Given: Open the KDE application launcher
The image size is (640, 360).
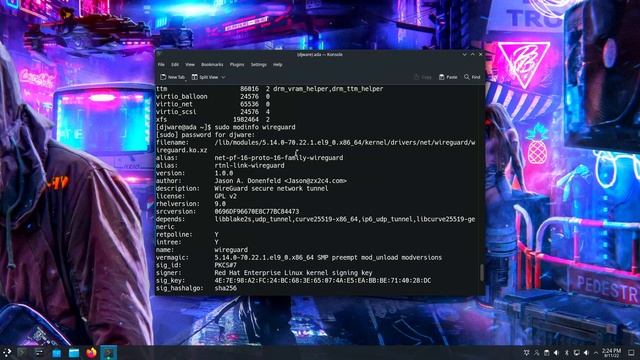Looking at the screenshot, I should click(x=7, y=353).
